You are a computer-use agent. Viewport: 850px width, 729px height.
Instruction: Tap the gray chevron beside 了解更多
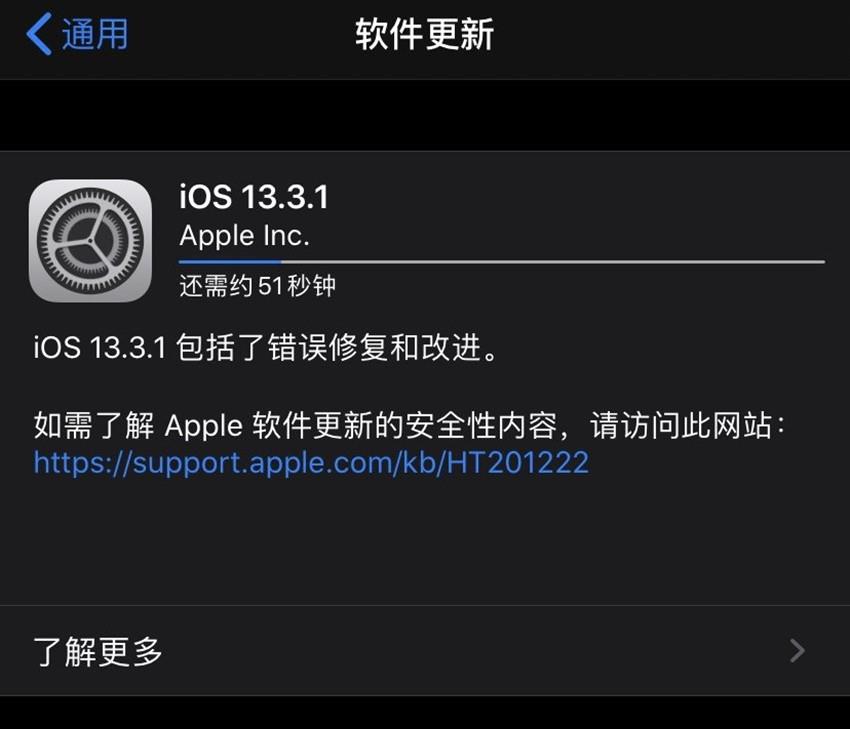pyautogui.click(x=797, y=650)
